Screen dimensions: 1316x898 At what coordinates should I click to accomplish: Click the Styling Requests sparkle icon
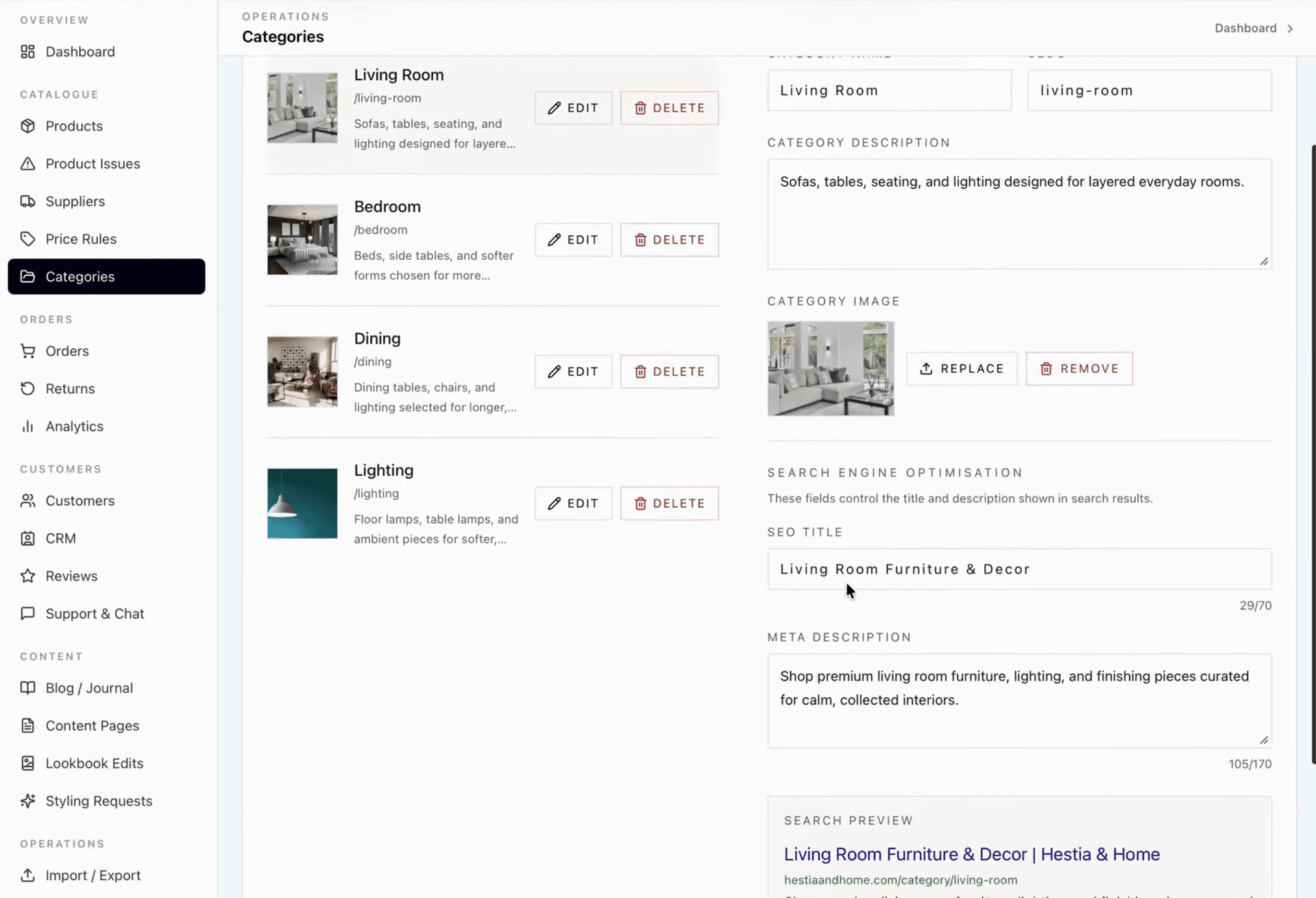[27, 801]
